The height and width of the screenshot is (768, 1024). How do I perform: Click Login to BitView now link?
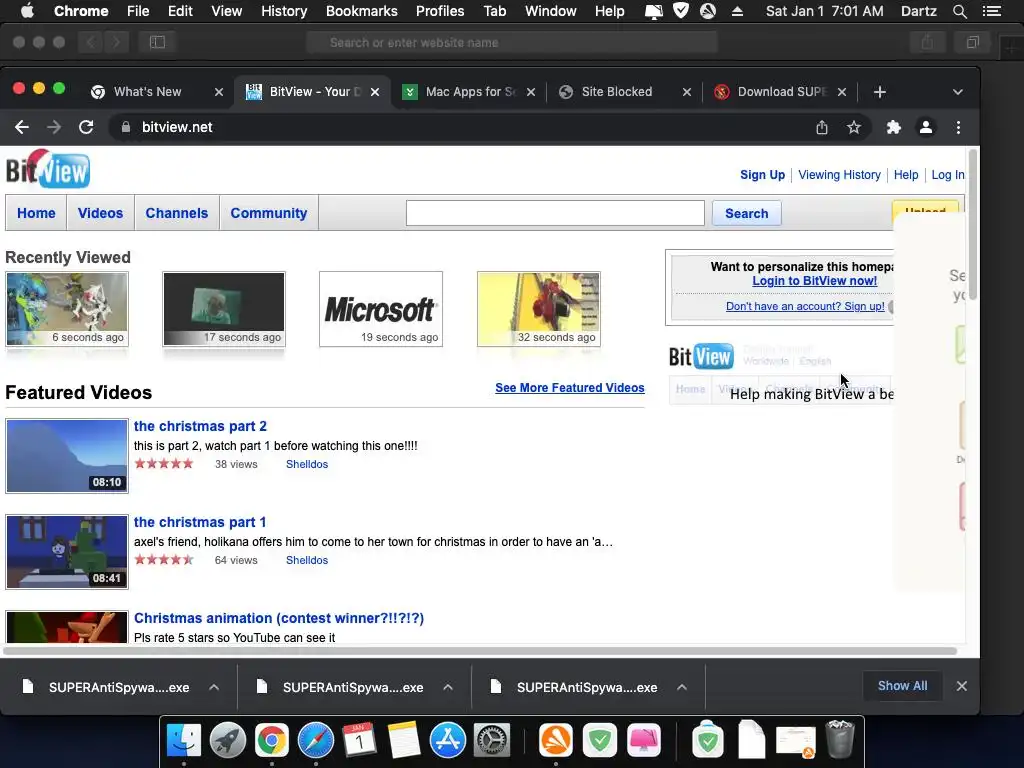814,281
